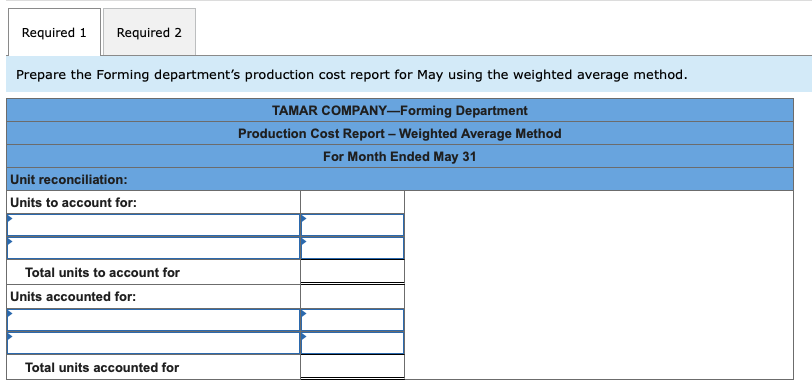Open second label dropdown under Units to account for
The image size is (812, 380).
153,248
